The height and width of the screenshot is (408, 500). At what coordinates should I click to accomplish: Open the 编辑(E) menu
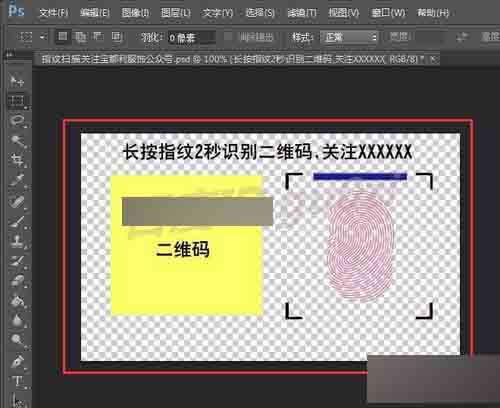[95, 13]
